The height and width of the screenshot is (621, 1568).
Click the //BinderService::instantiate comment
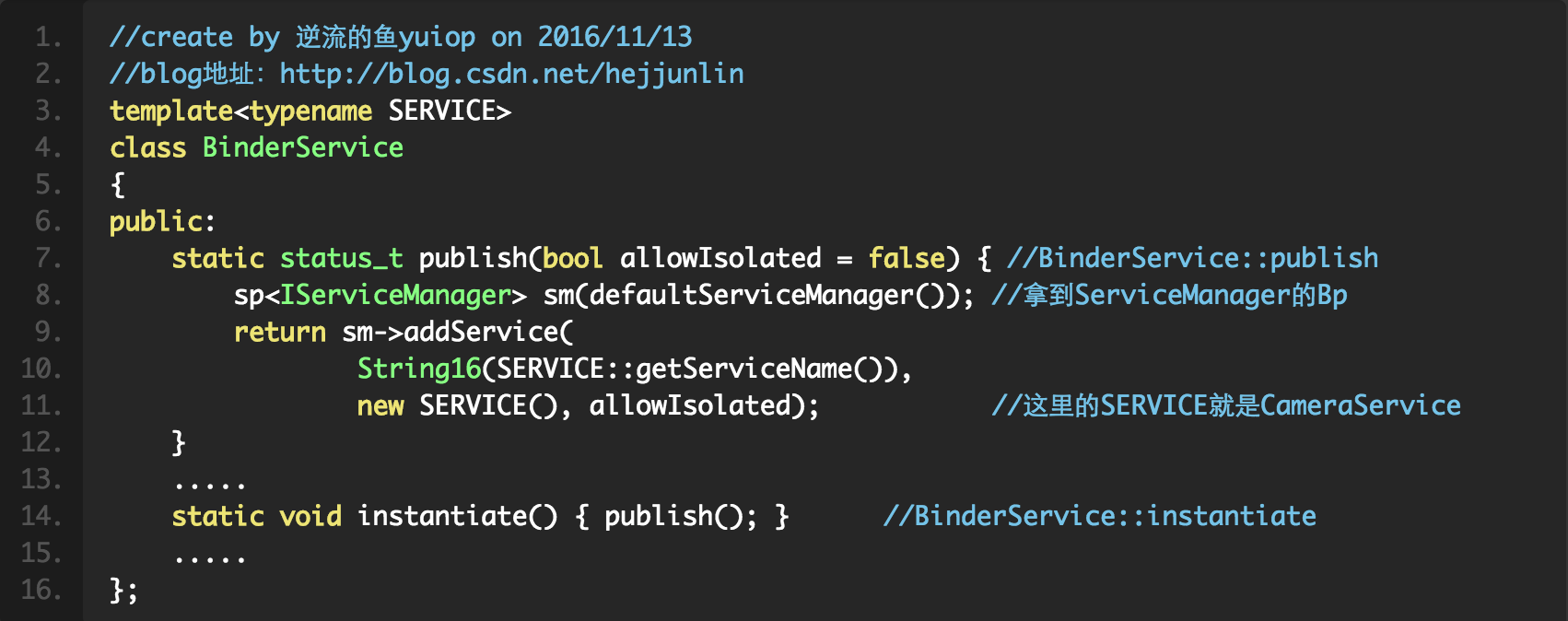(x=1099, y=516)
